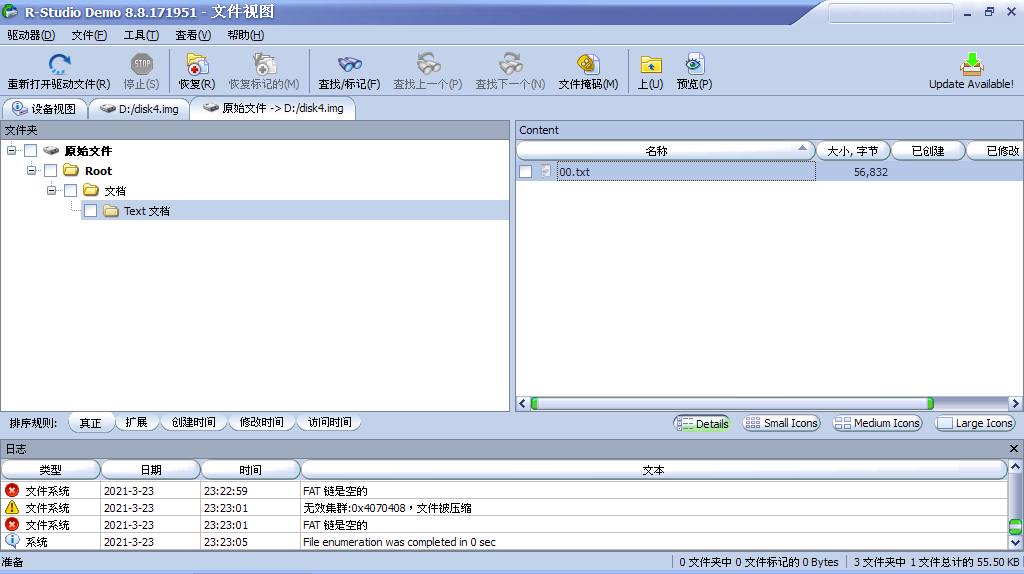
Task: Open File Mask (文件掩码) tool
Action: [588, 64]
